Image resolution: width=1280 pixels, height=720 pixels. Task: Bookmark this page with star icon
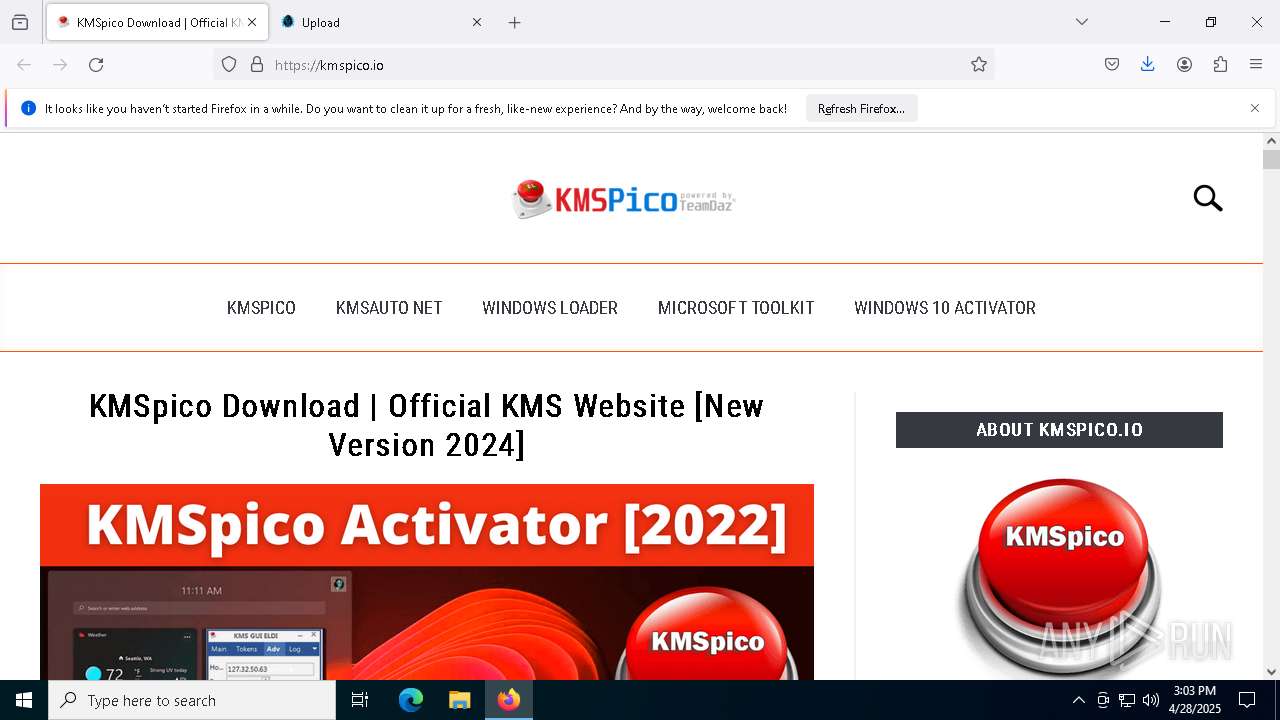[979, 64]
